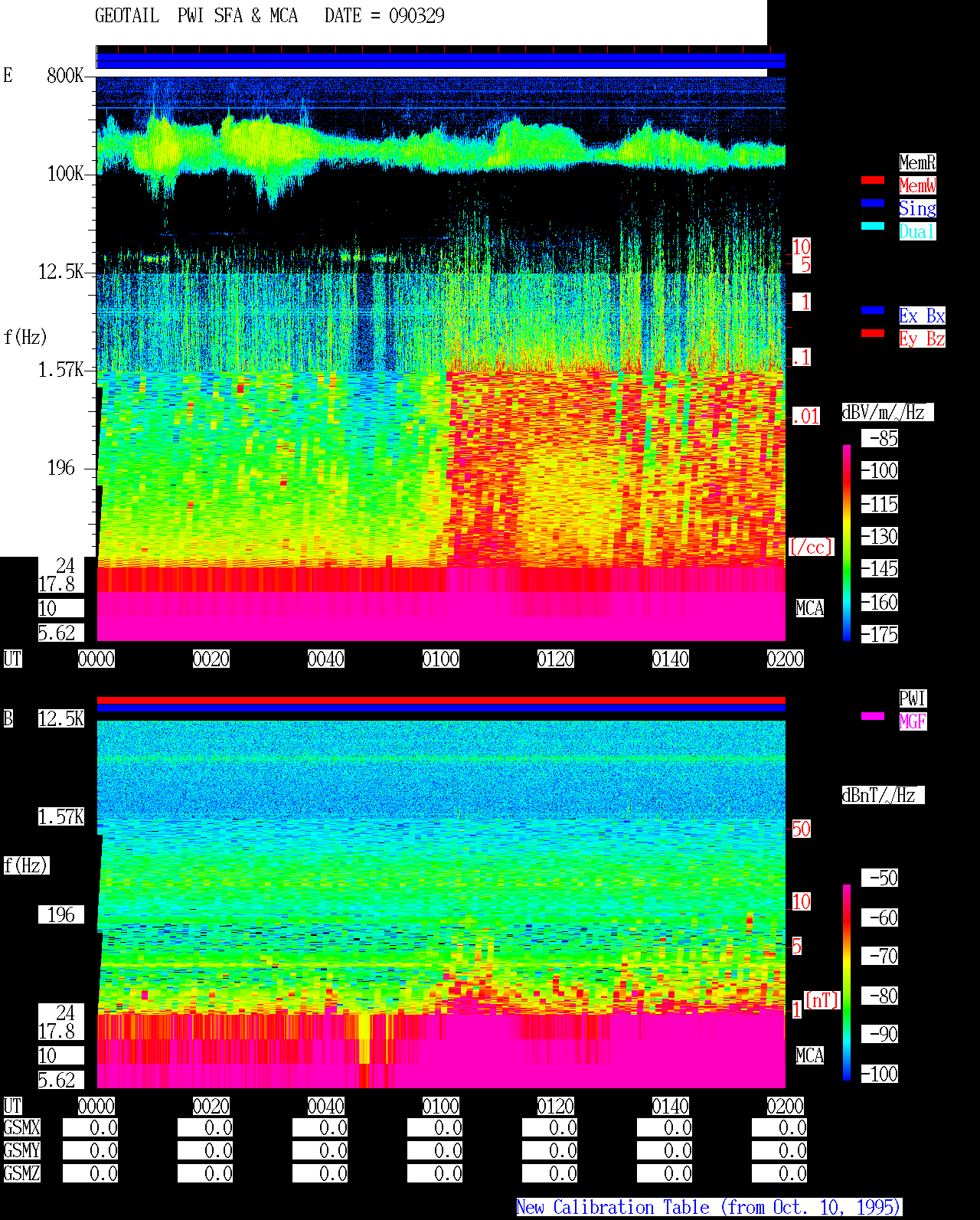Click the GSMX value at 0000 UT
The image size is (980, 1220).
click(90, 1128)
